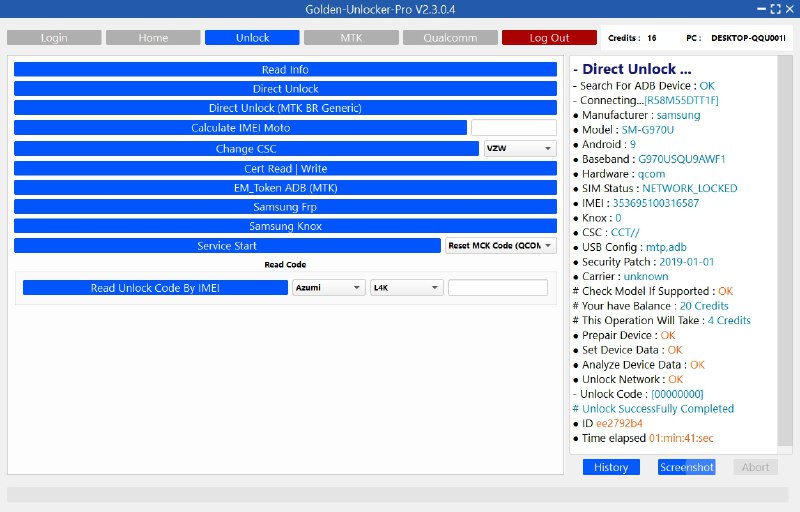800x512 pixels.
Task: Click the Samsung Frp button
Action: point(285,207)
